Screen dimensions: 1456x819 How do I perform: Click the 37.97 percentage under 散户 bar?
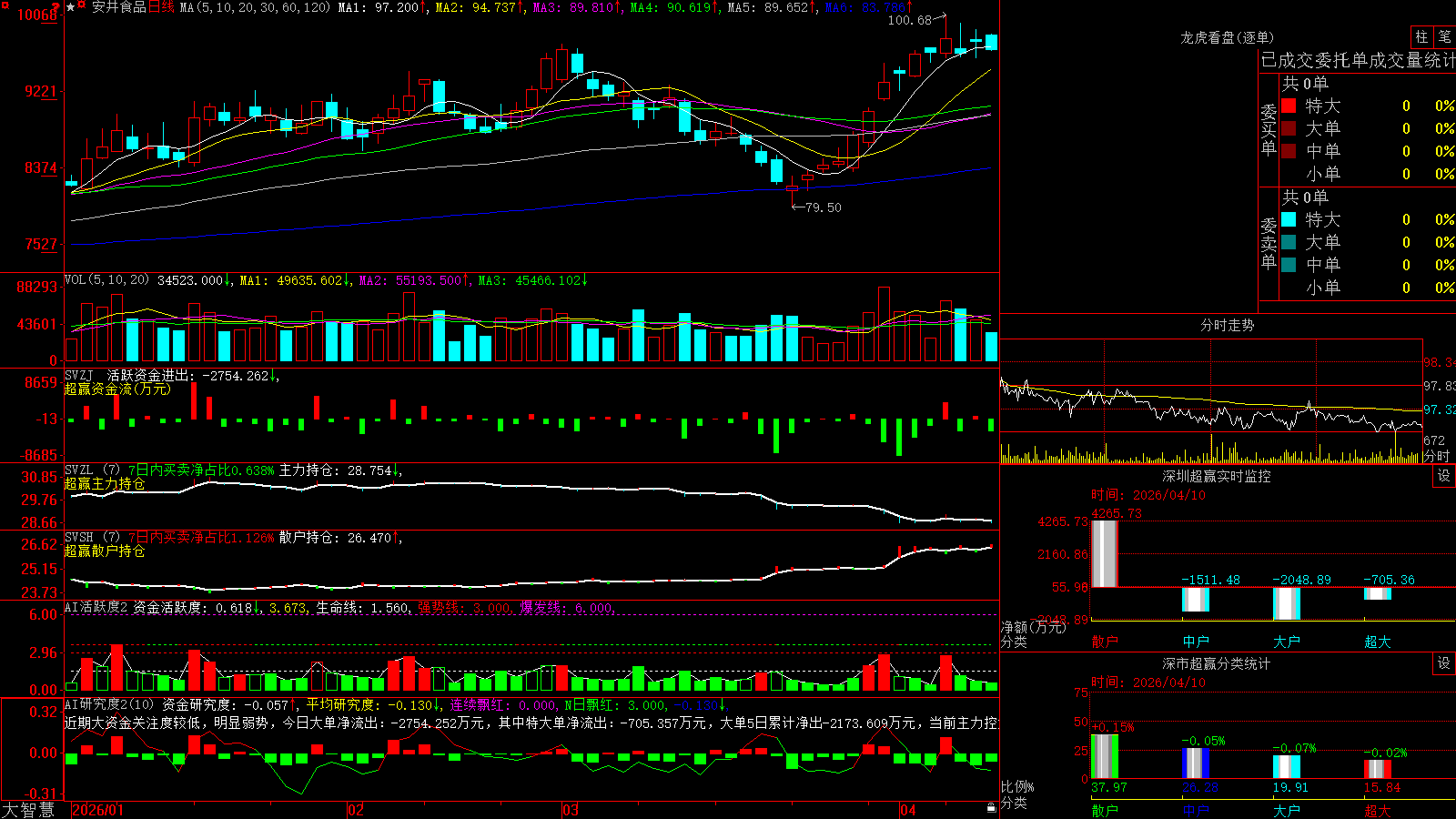(1108, 787)
